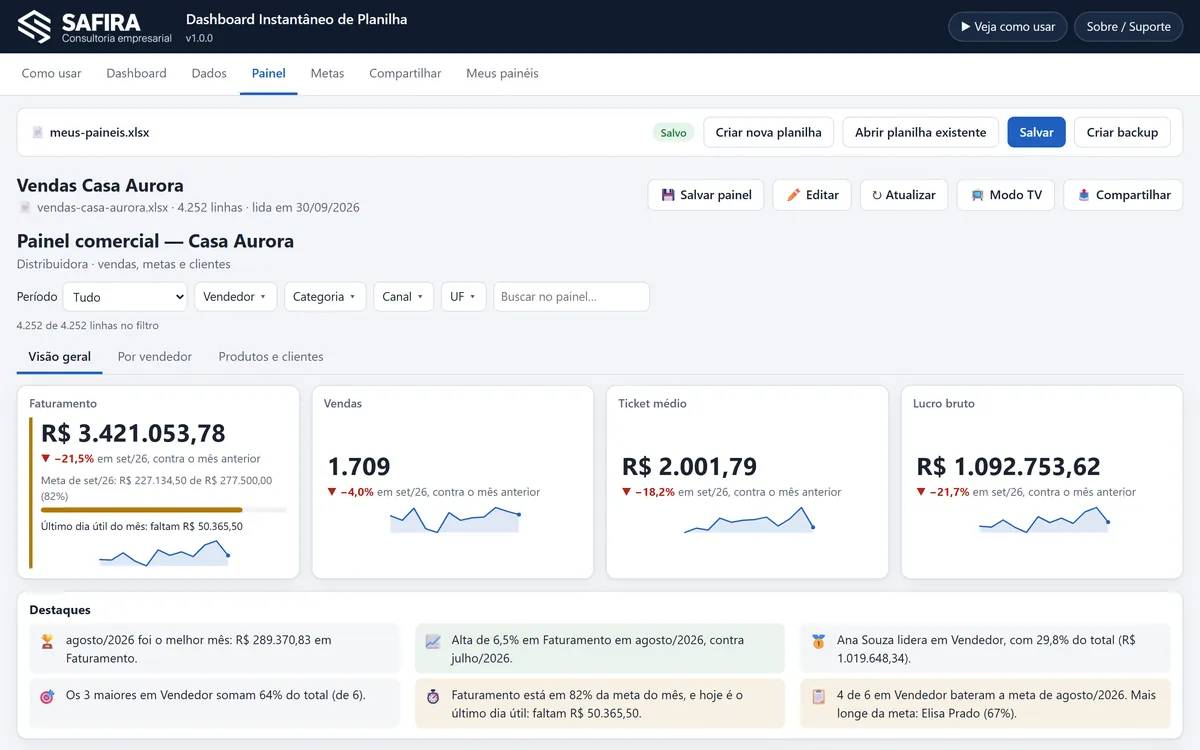Viewport: 1200px width, 750px height.
Task: Switch to the Dashboard tab
Action: [x=136, y=73]
